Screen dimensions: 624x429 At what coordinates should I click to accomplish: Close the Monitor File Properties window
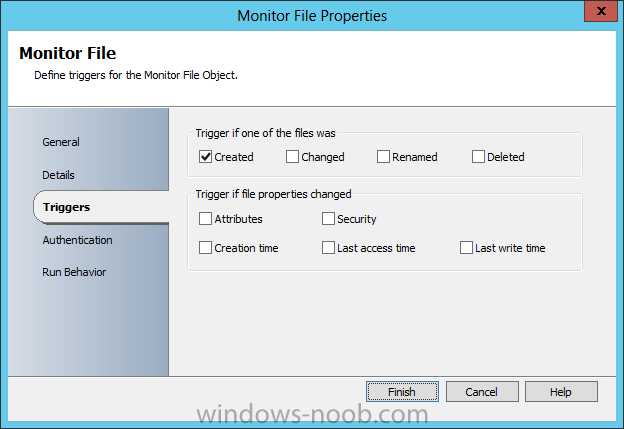click(601, 11)
